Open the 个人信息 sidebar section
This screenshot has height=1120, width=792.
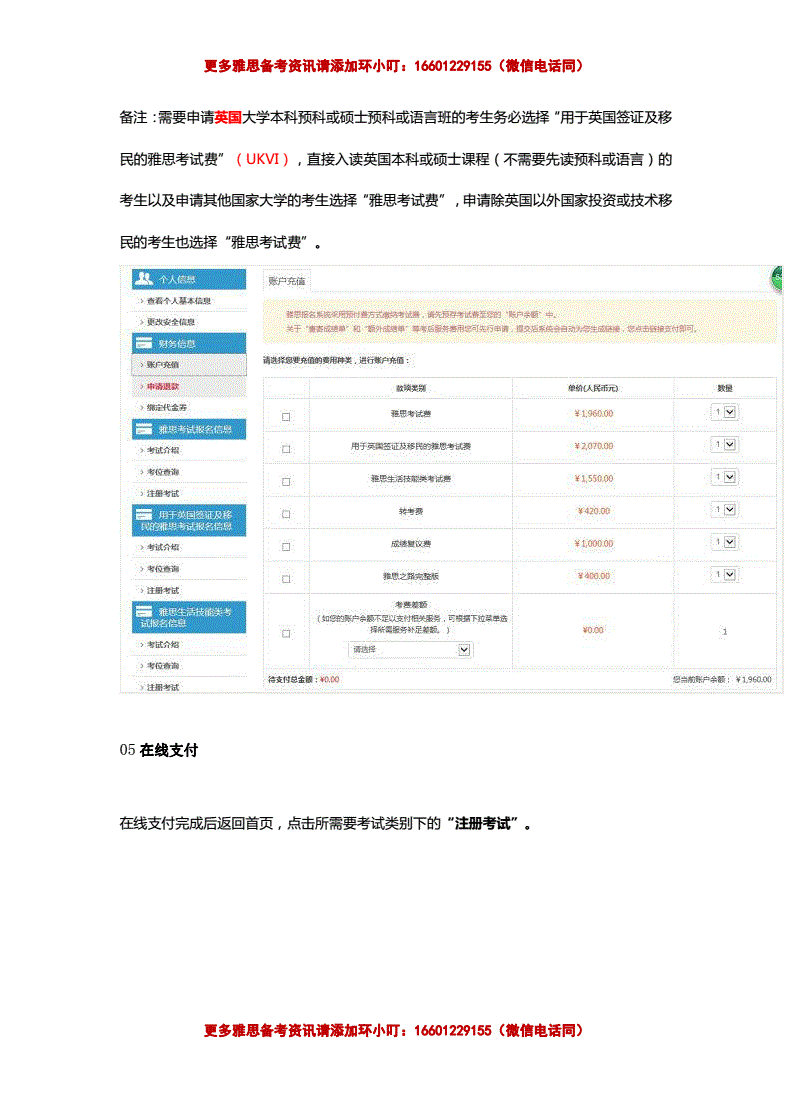tap(189, 279)
